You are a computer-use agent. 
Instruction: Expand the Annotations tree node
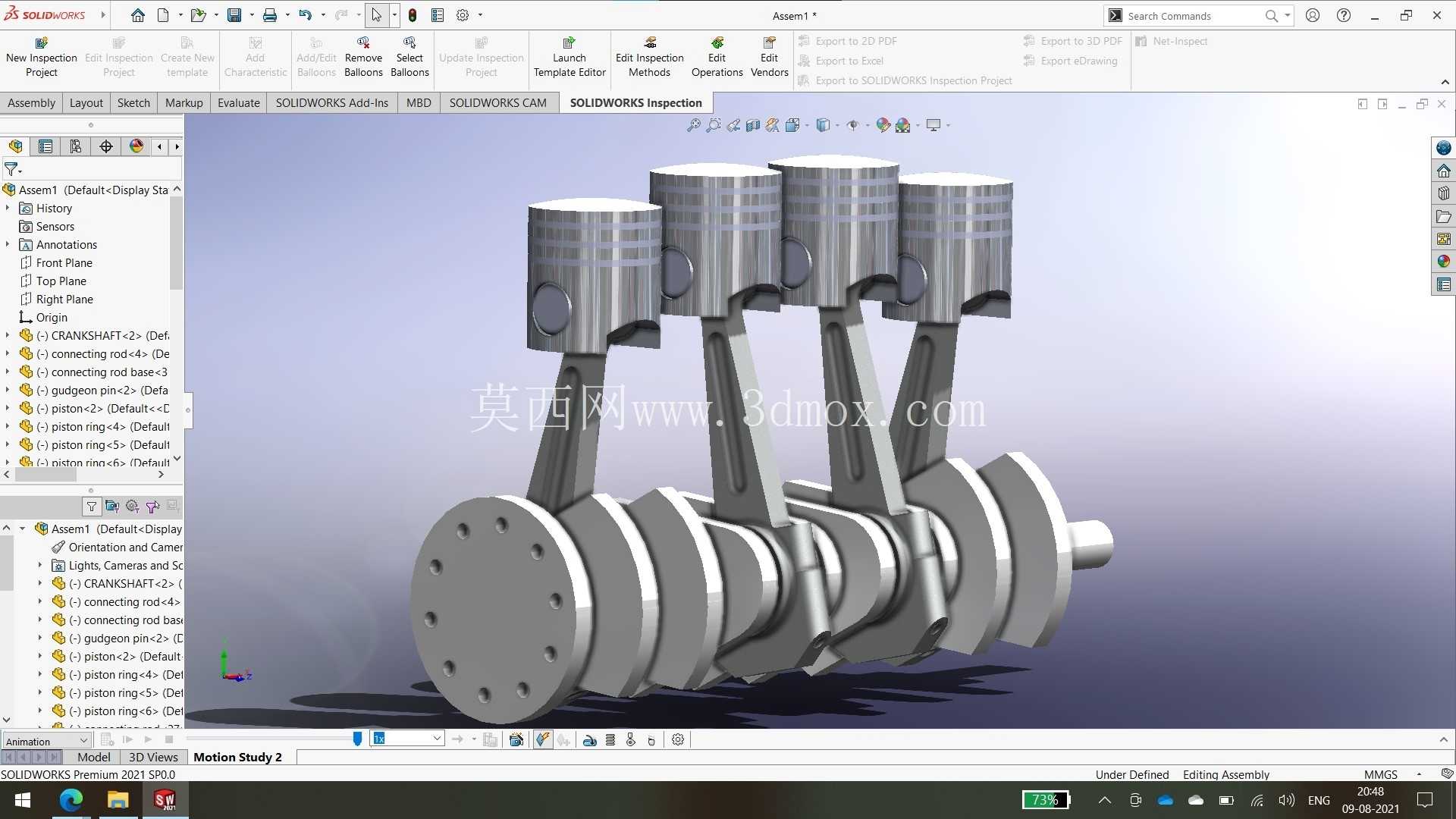coord(8,244)
